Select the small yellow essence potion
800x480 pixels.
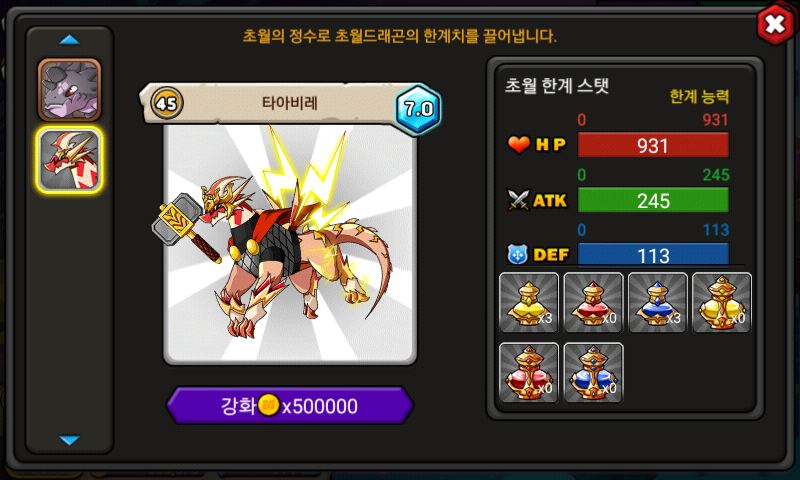point(529,303)
